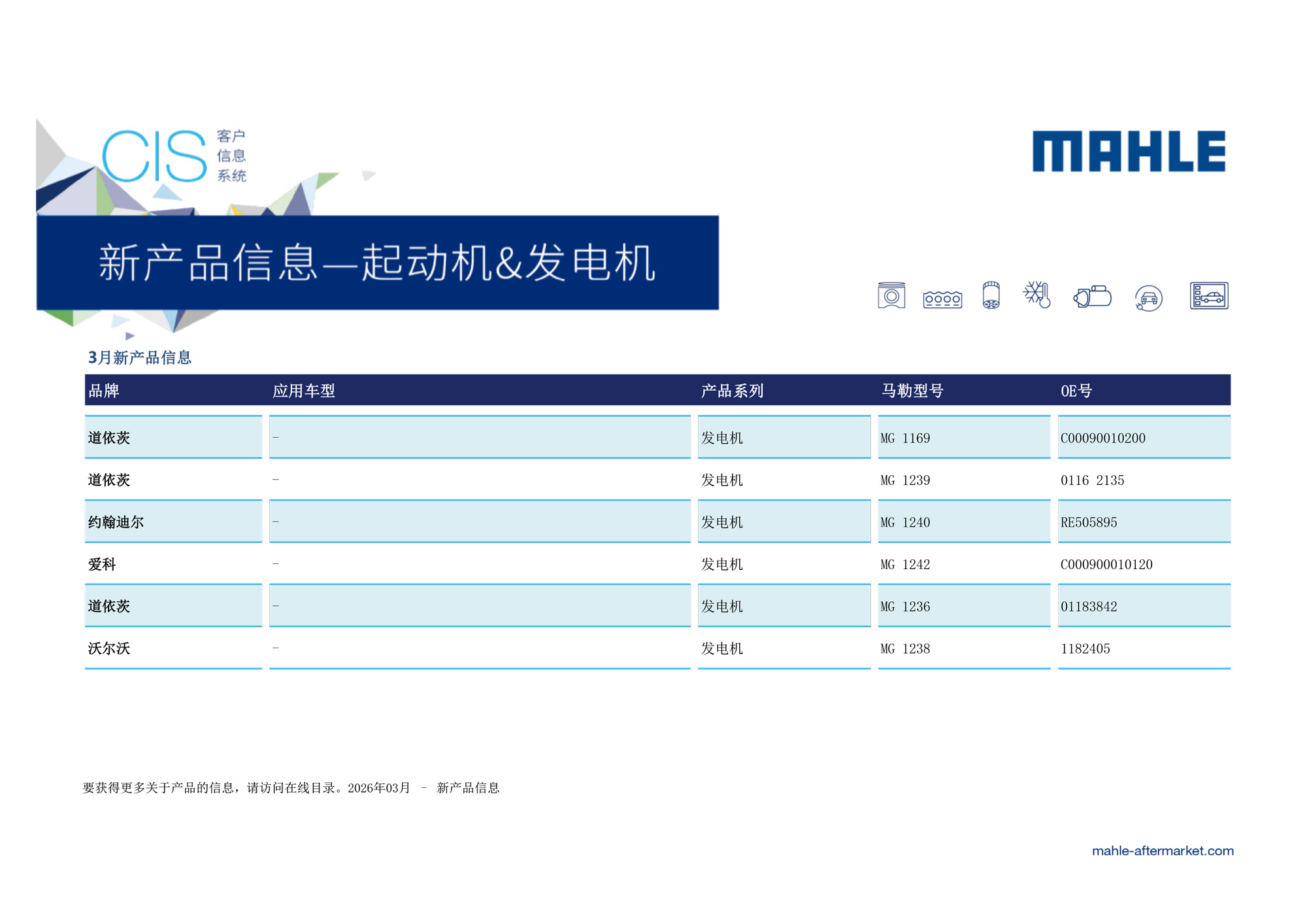
Task: Open the thermal management snowflake icon
Action: click(1037, 295)
